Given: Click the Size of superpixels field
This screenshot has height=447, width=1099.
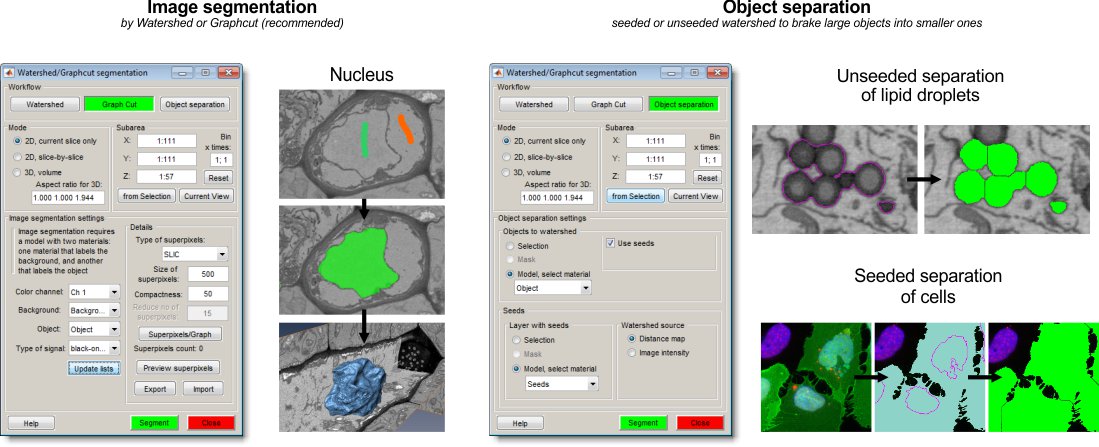Looking at the screenshot, I should (x=208, y=274).
